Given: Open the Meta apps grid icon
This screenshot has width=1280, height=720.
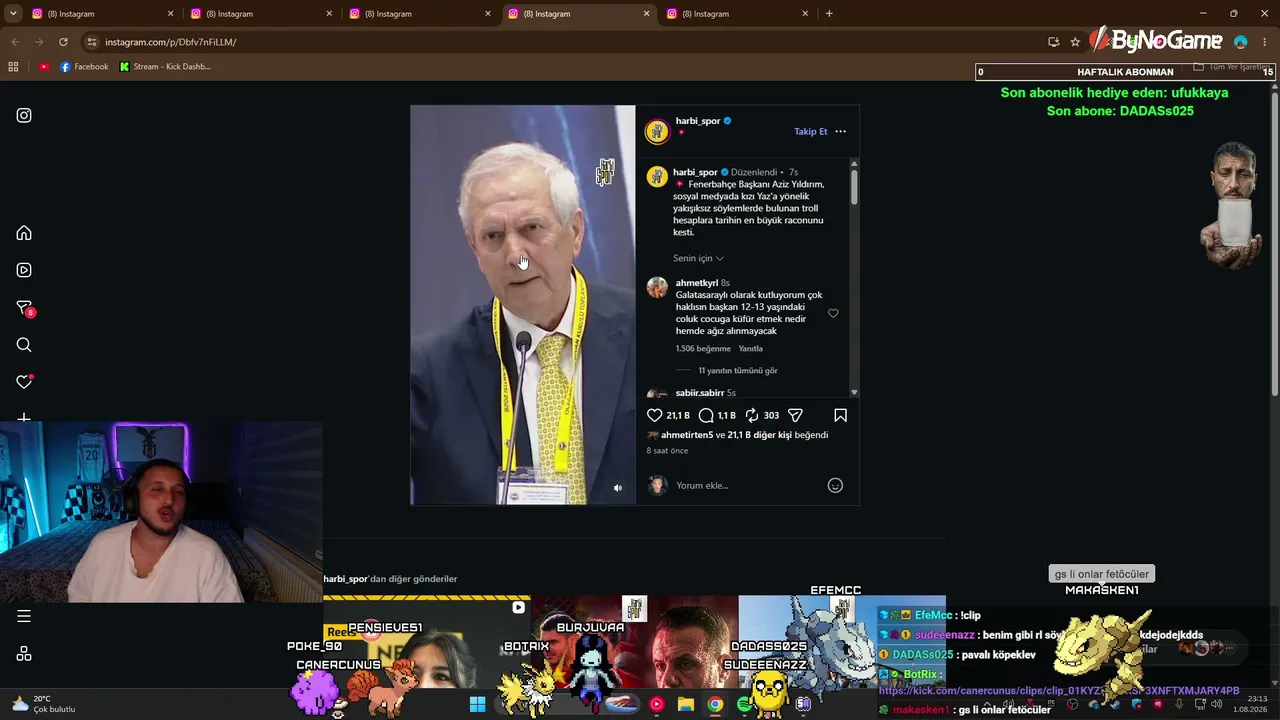Looking at the screenshot, I should (x=24, y=654).
